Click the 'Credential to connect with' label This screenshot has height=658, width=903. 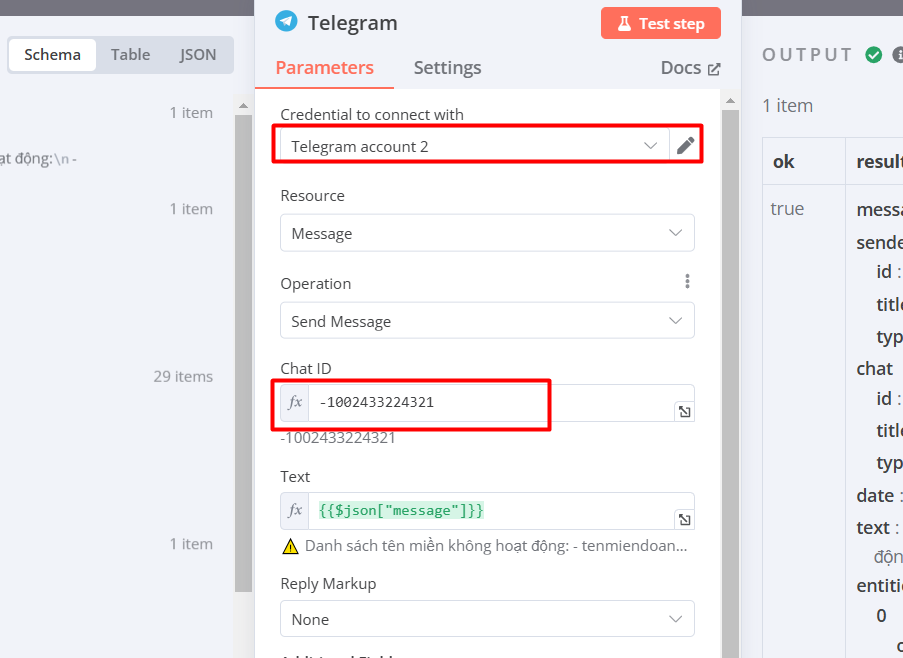click(372, 115)
